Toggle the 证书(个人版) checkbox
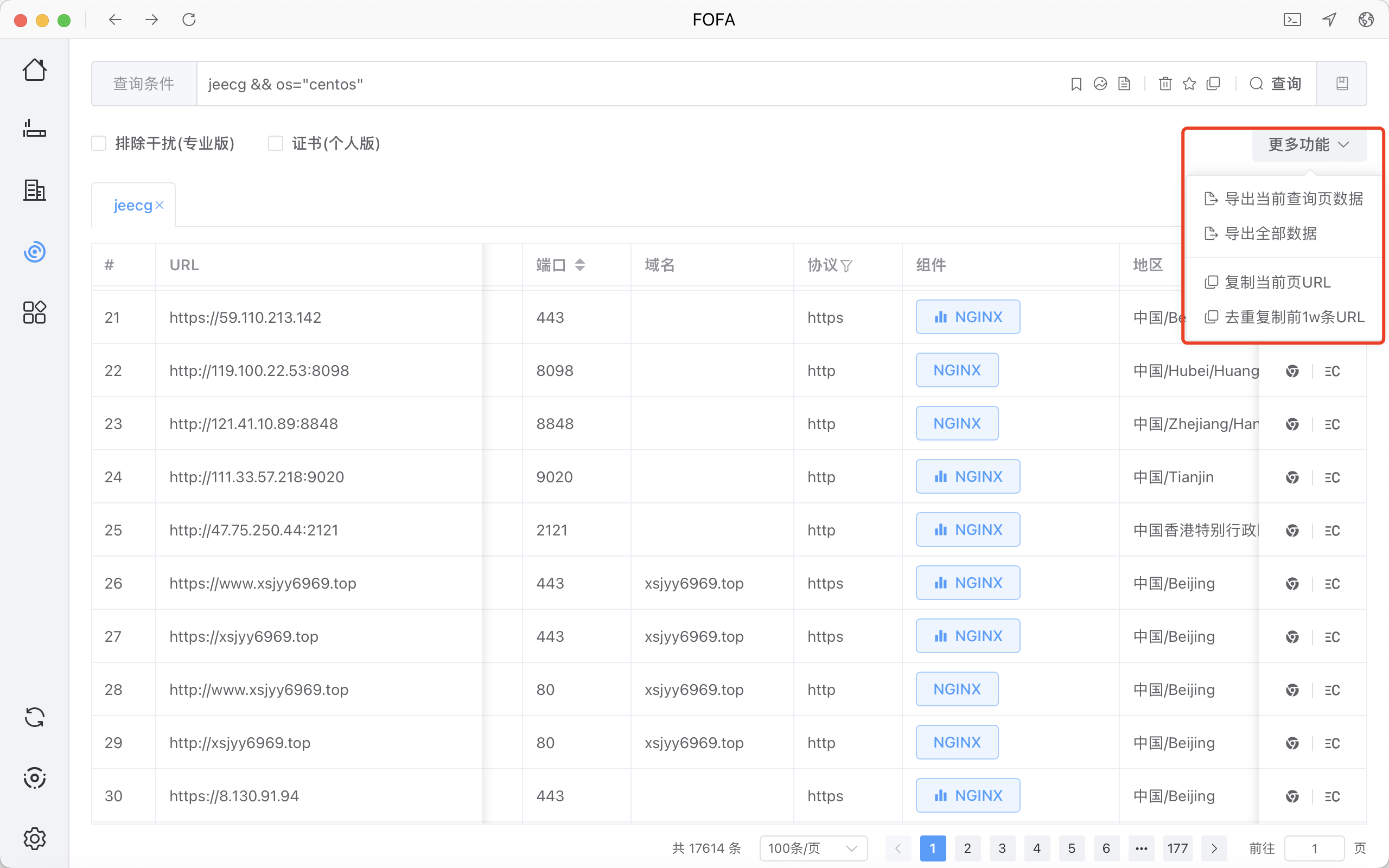1389x868 pixels. (x=276, y=143)
